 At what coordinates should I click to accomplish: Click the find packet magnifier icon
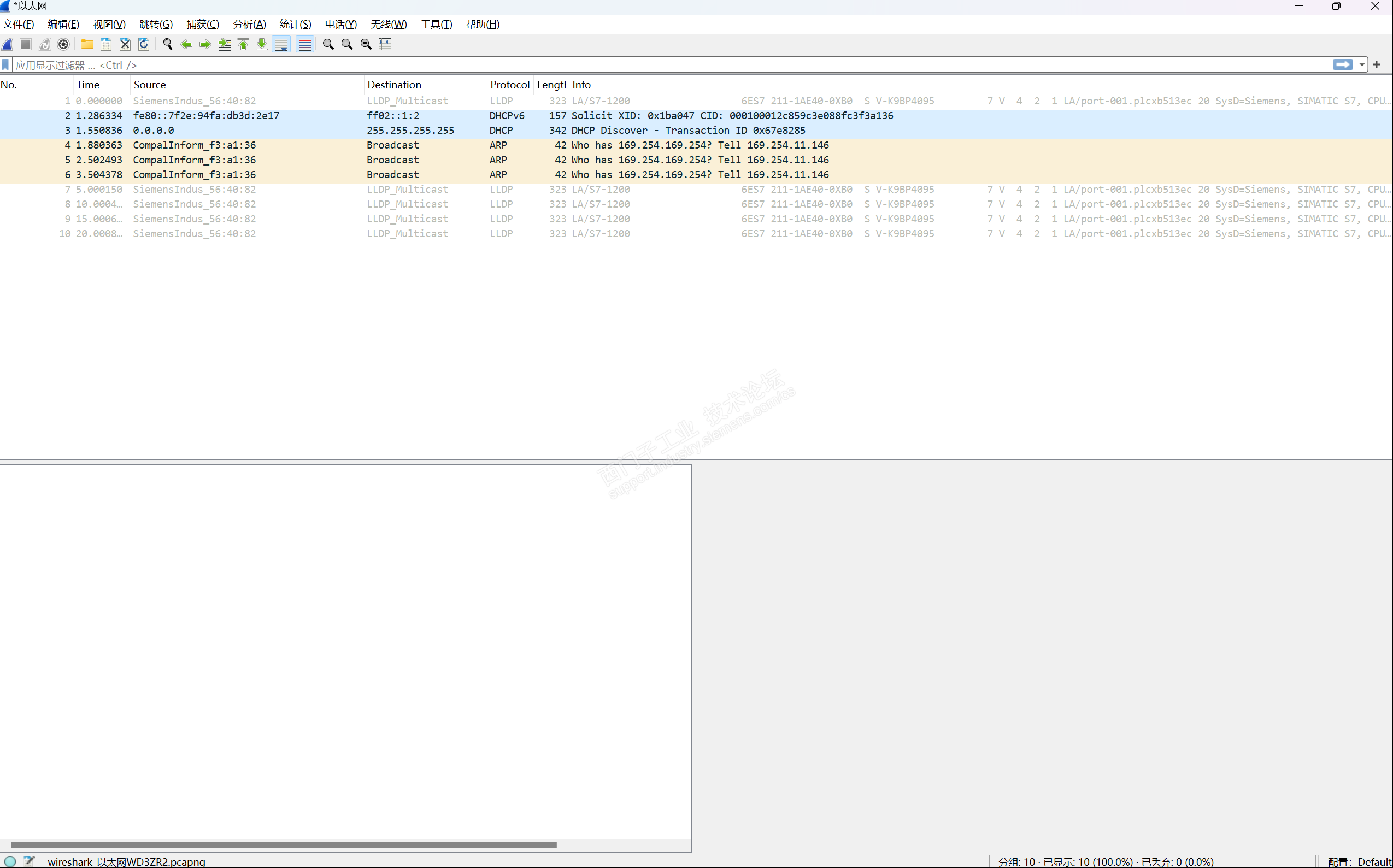click(x=168, y=44)
